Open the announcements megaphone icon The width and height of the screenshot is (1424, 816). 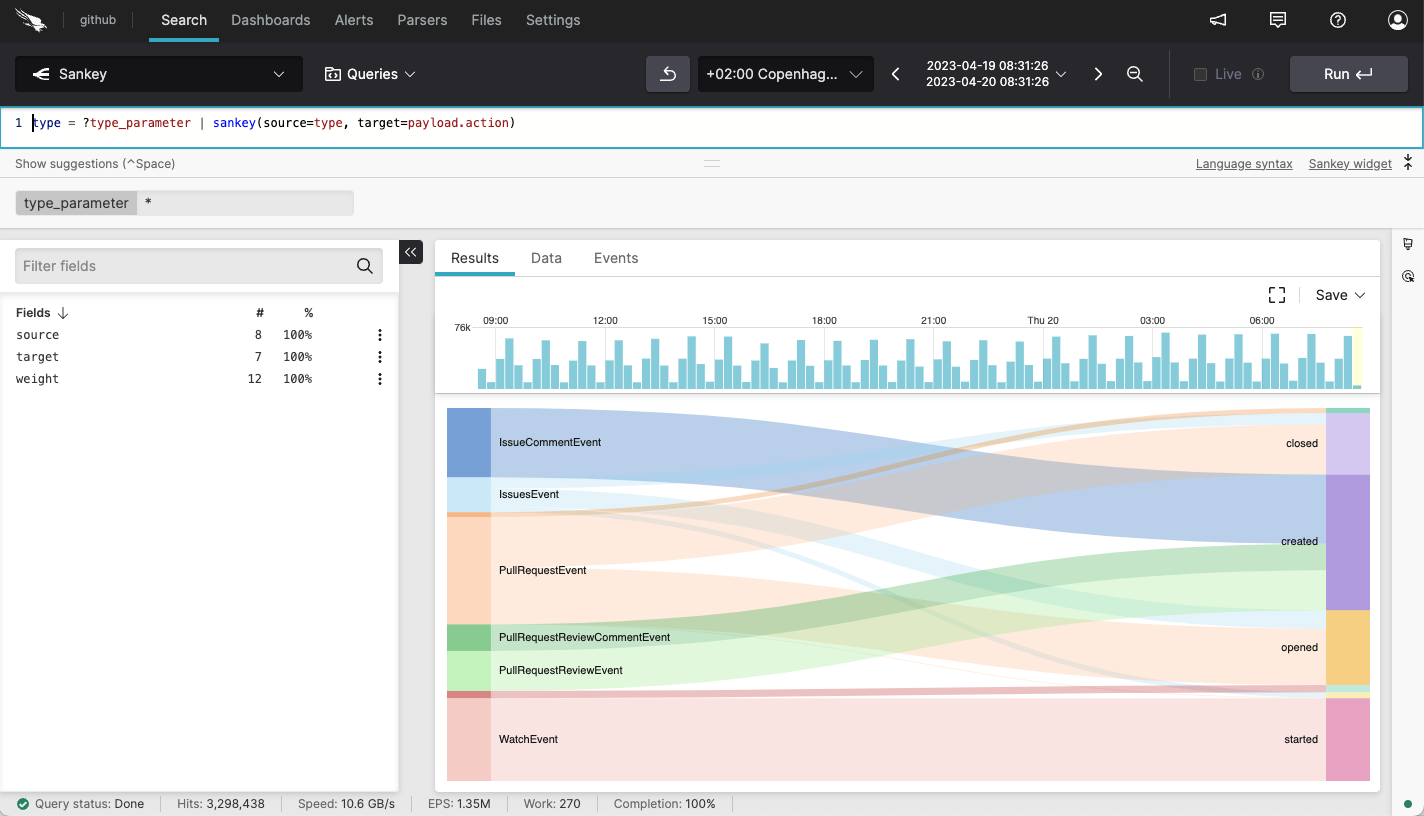[1218, 20]
